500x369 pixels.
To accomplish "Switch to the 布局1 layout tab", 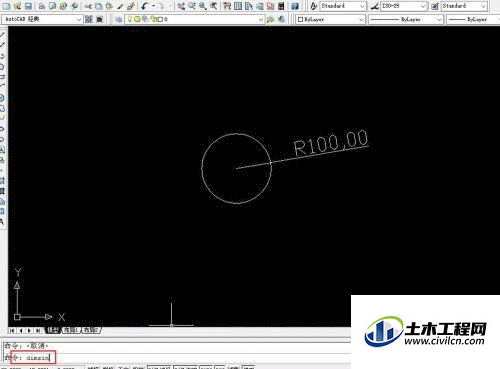I will tap(71, 330).
